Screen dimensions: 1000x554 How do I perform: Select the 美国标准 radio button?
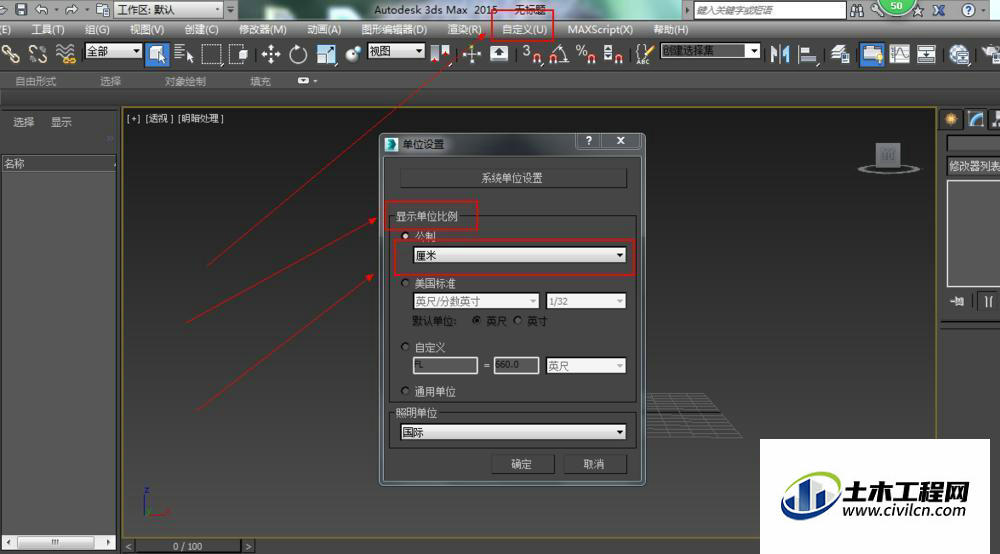(405, 282)
